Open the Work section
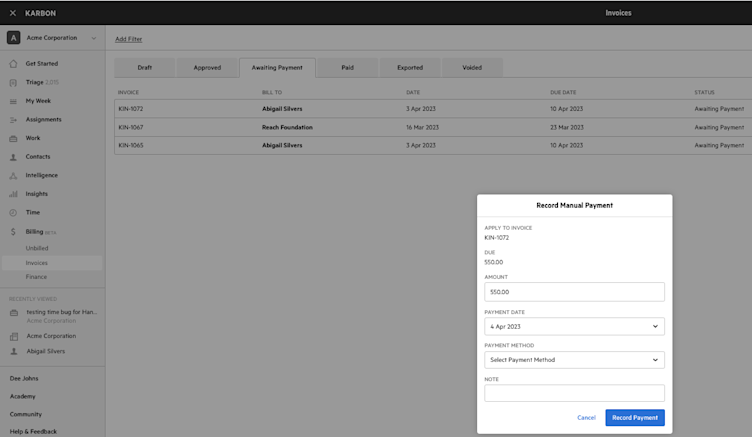The width and height of the screenshot is (752, 437). point(33,138)
